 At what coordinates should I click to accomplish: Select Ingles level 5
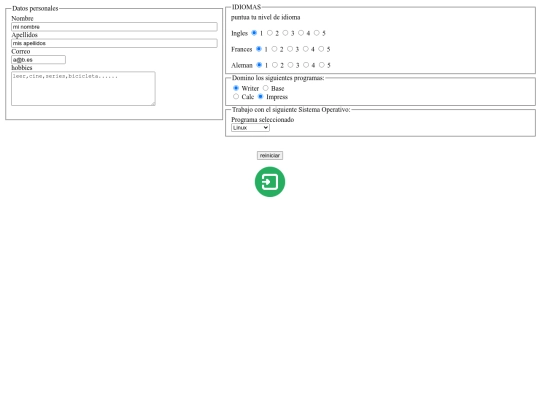316,33
